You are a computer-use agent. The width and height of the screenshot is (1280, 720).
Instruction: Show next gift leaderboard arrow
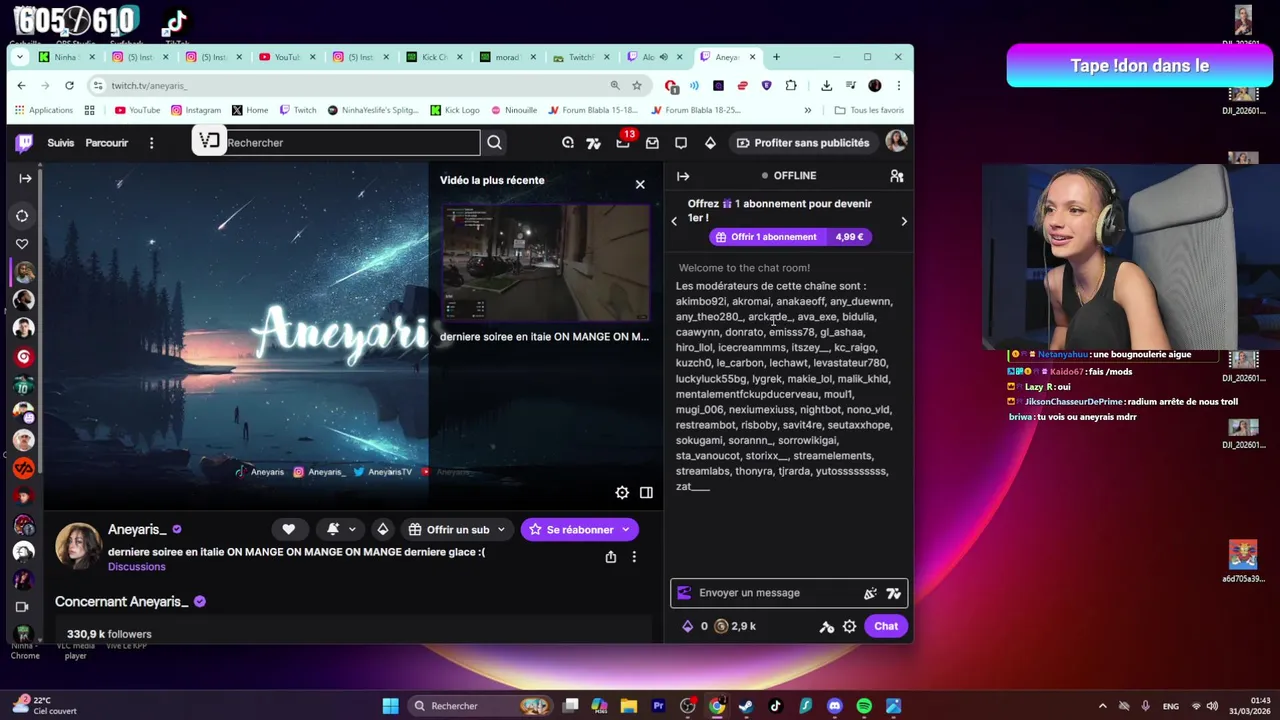coord(904,221)
